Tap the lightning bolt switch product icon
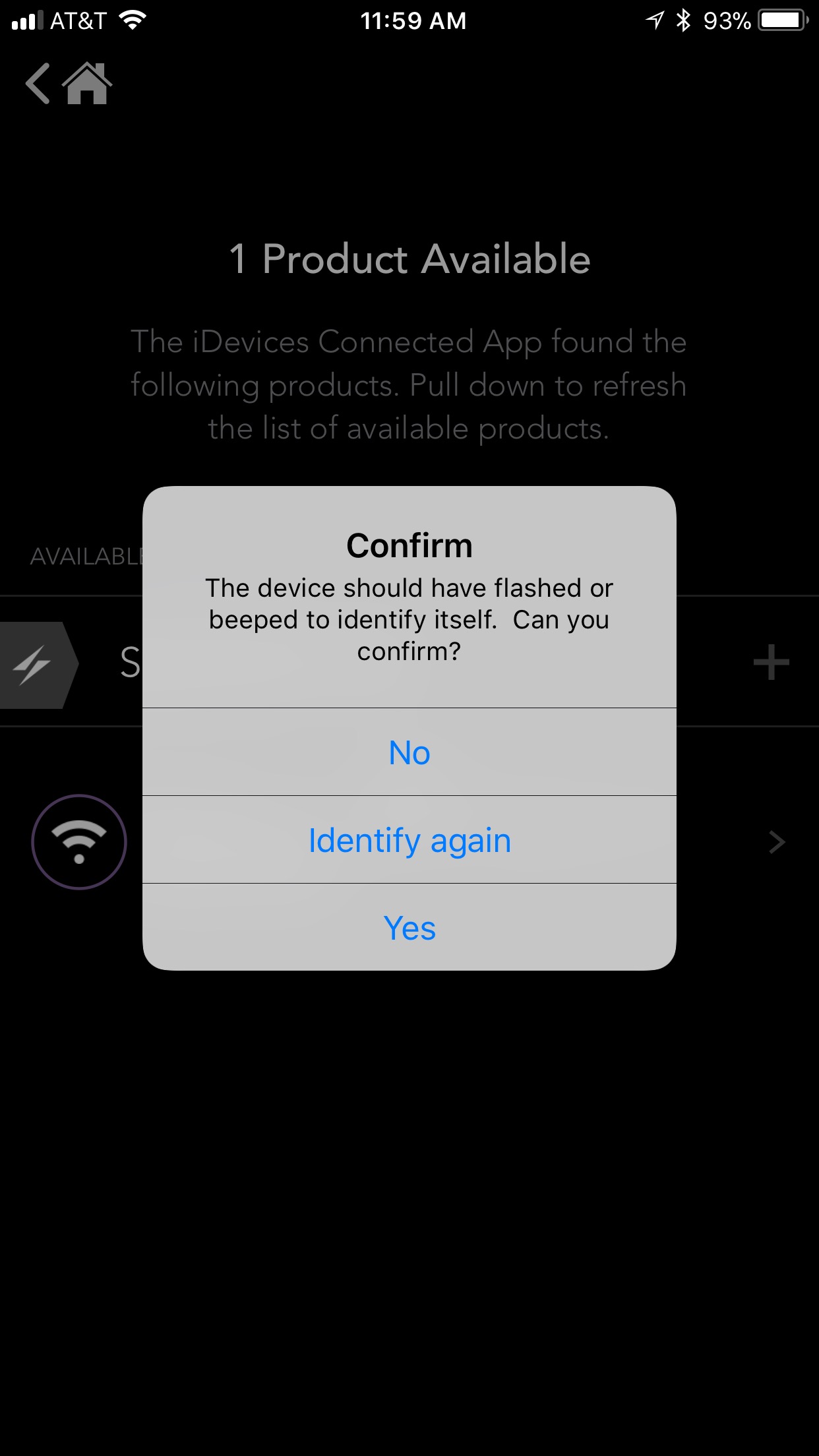The height and width of the screenshot is (1456, 819). pyautogui.click(x=33, y=664)
